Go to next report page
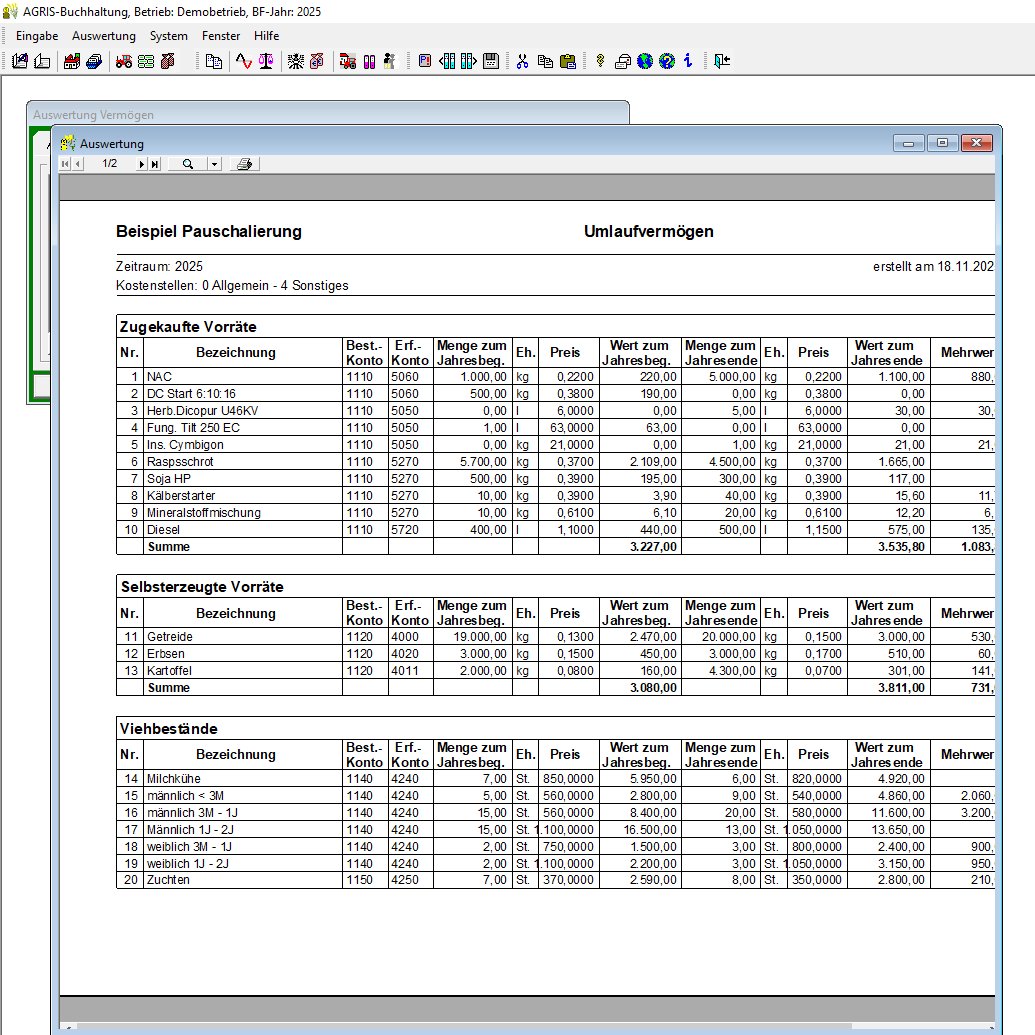The width and height of the screenshot is (1035, 1035). 142,164
